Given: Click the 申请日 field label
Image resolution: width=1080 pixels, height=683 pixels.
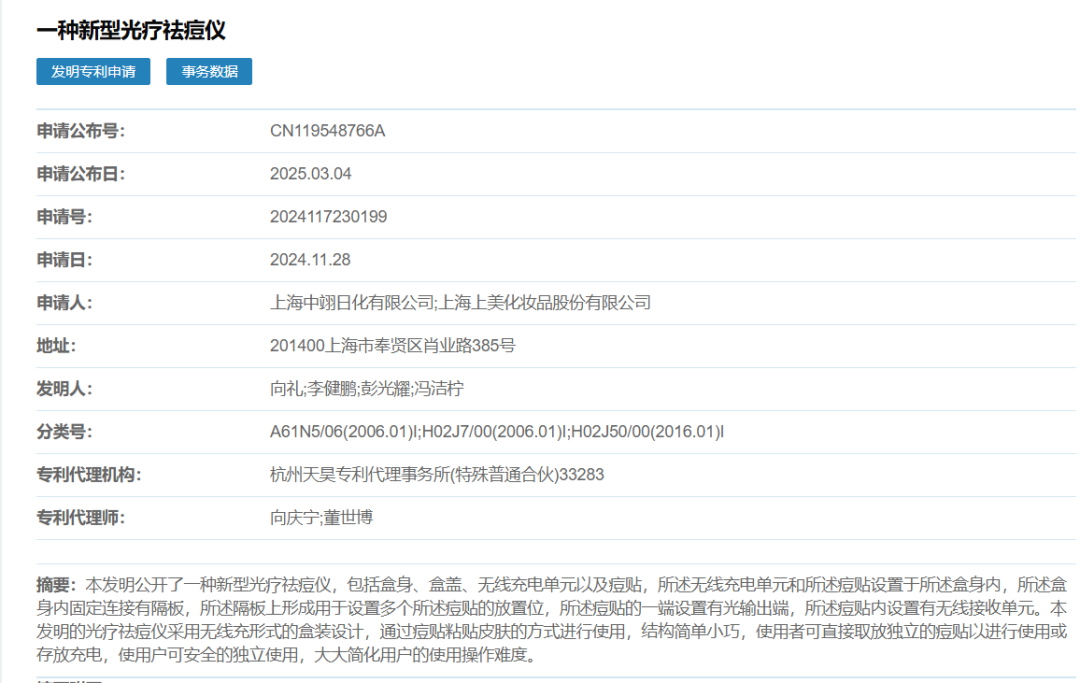Looking at the screenshot, I should [x=64, y=260].
